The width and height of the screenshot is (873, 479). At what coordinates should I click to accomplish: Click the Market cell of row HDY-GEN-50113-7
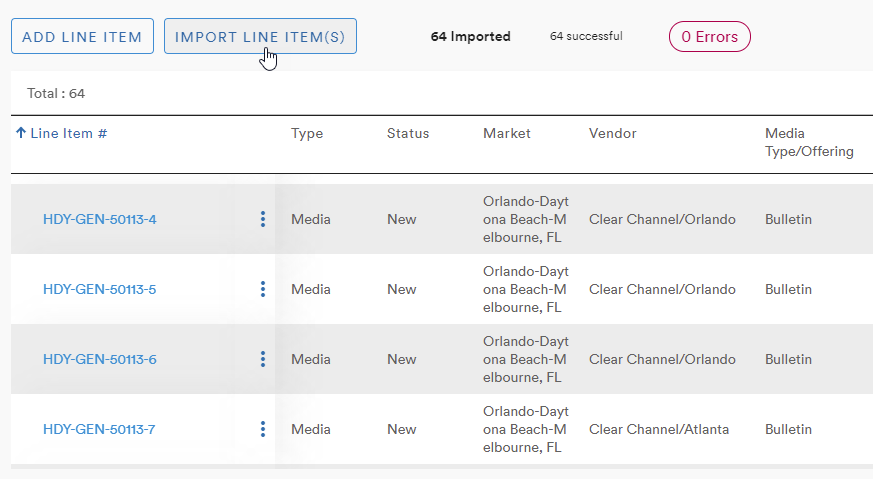526,429
